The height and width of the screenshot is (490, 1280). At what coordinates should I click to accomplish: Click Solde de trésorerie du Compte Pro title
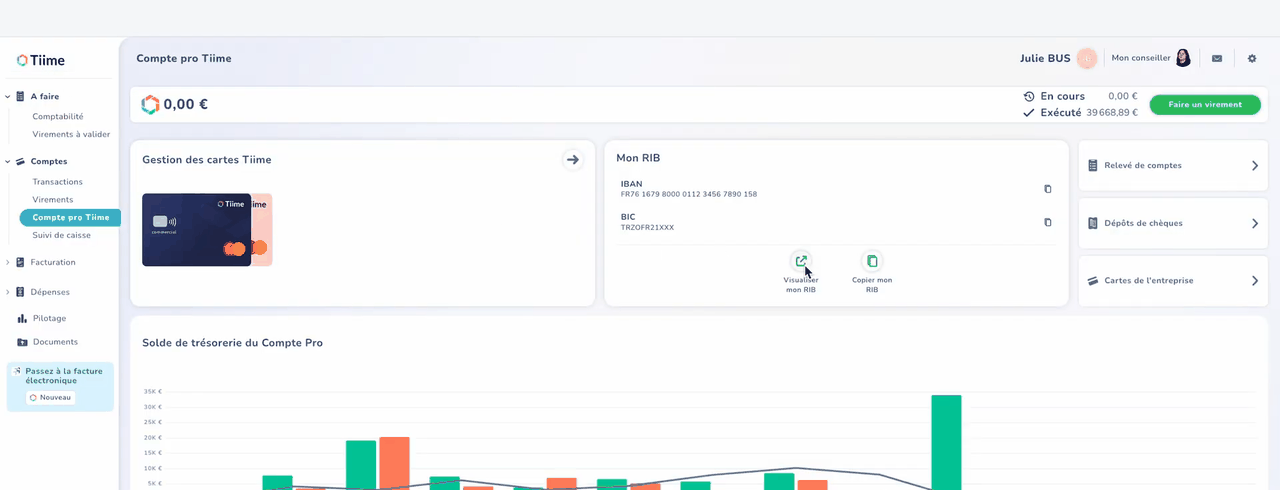click(232, 343)
